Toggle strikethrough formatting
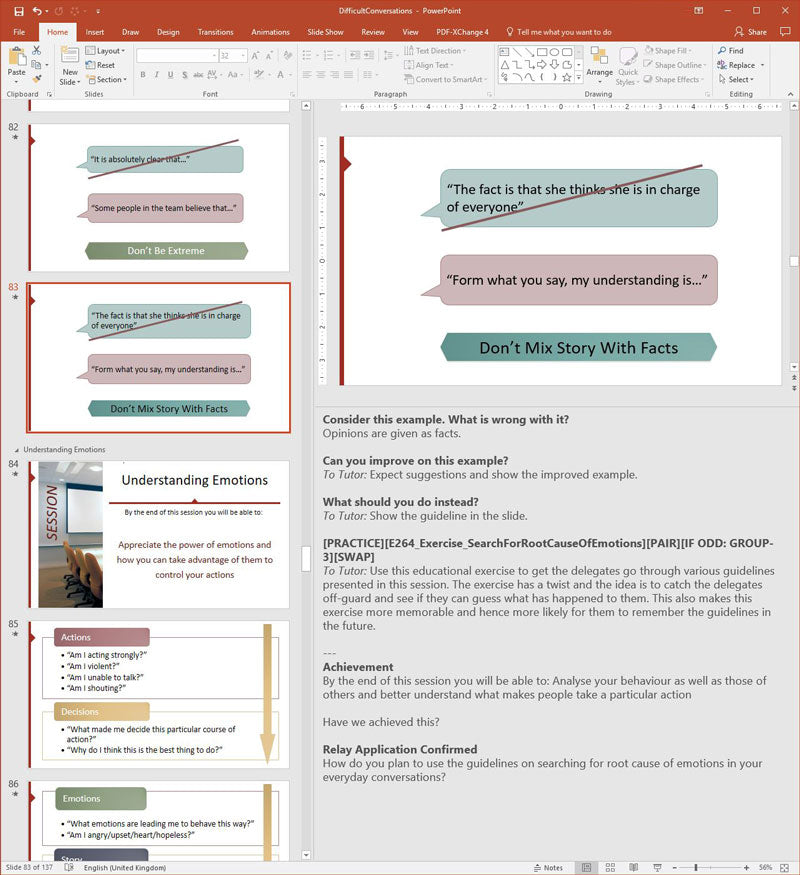The image size is (800, 875). pos(198,75)
